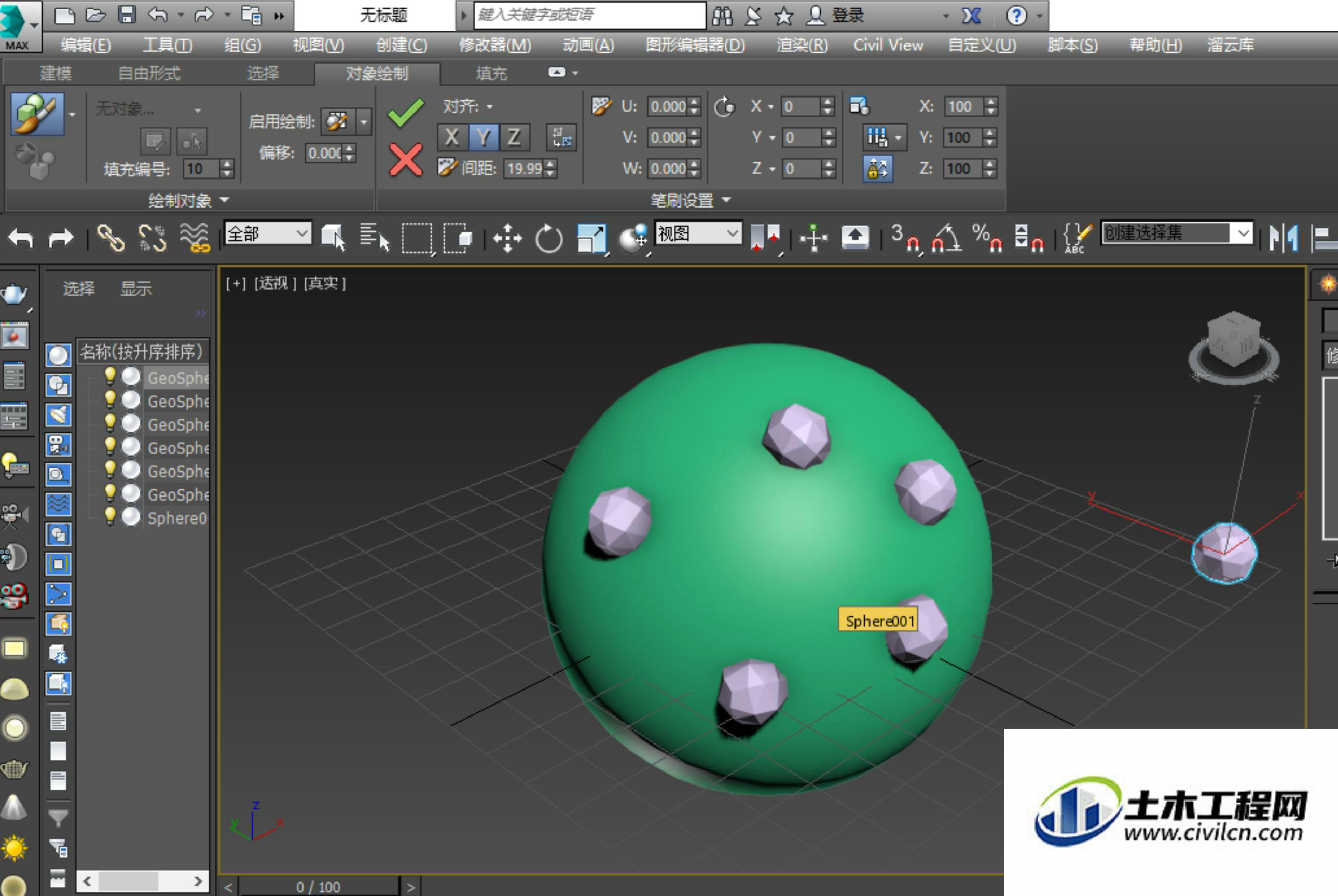The width and height of the screenshot is (1338, 896).
Task: Click the 名称(按升序排序) column header
Action: click(143, 351)
